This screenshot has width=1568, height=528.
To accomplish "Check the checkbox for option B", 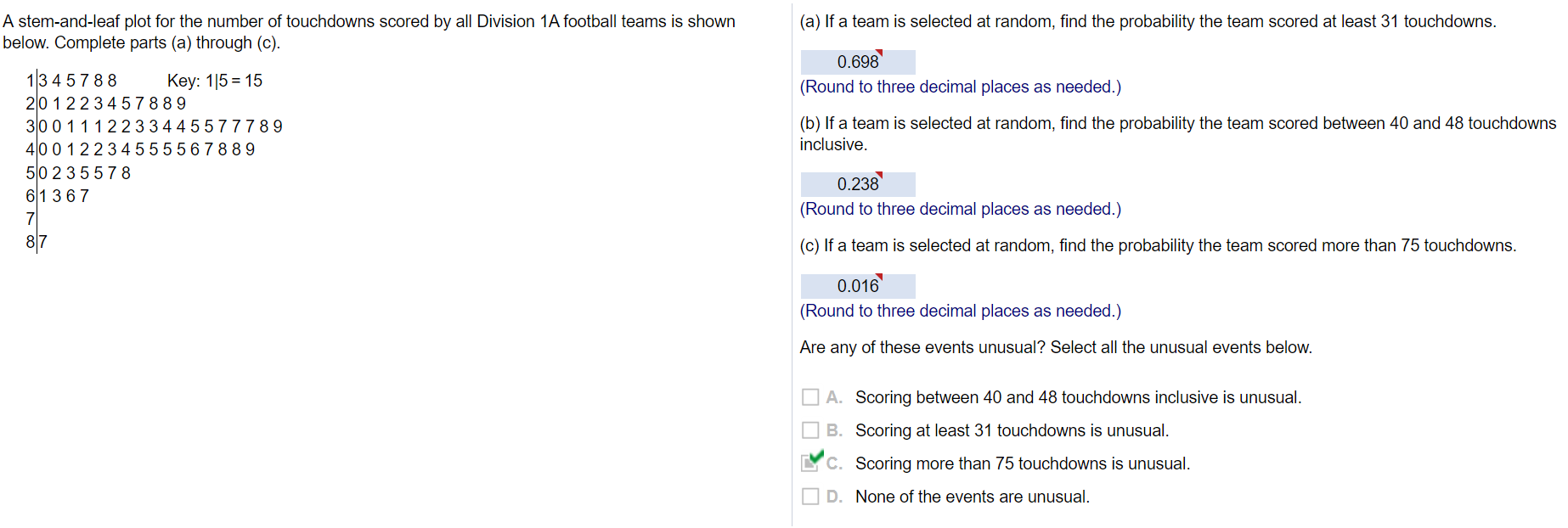I will click(810, 430).
